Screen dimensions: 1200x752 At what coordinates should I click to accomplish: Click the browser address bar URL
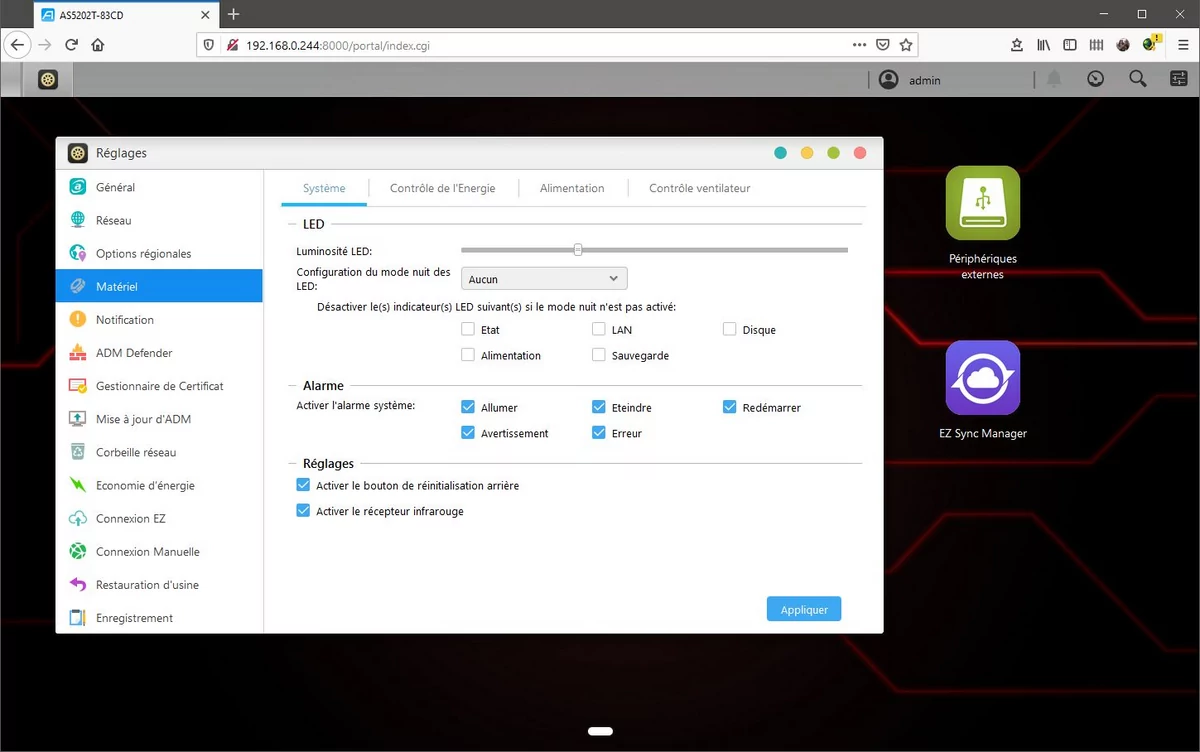pos(339,45)
